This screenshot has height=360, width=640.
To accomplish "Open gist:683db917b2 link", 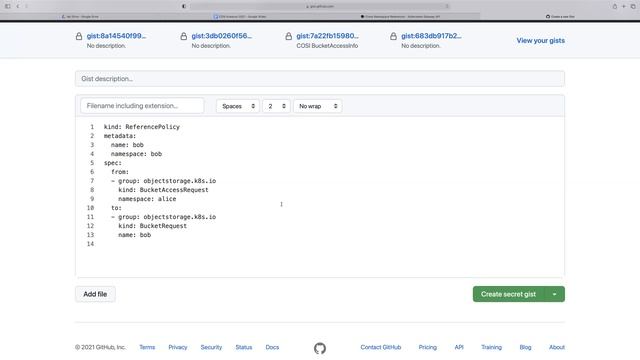I will (x=431, y=36).
